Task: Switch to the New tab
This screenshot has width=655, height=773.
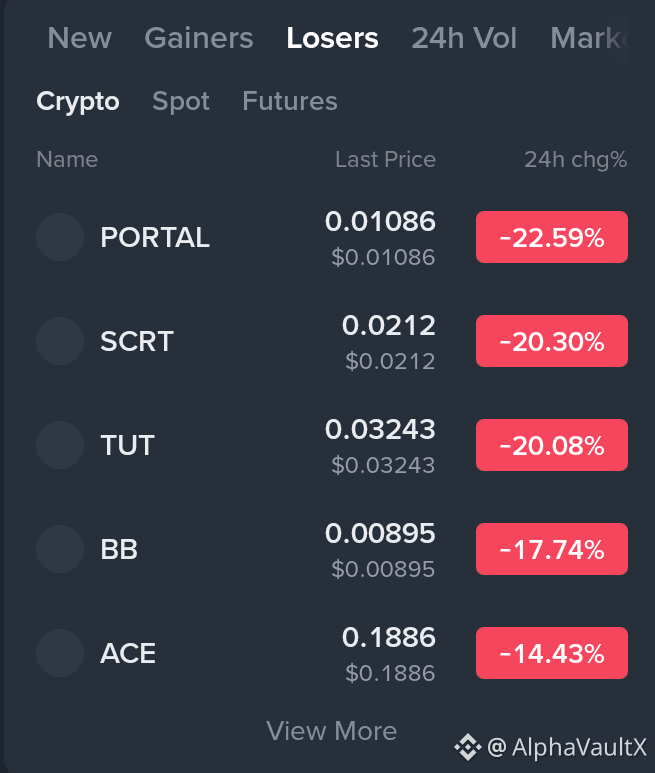Action: tap(79, 38)
